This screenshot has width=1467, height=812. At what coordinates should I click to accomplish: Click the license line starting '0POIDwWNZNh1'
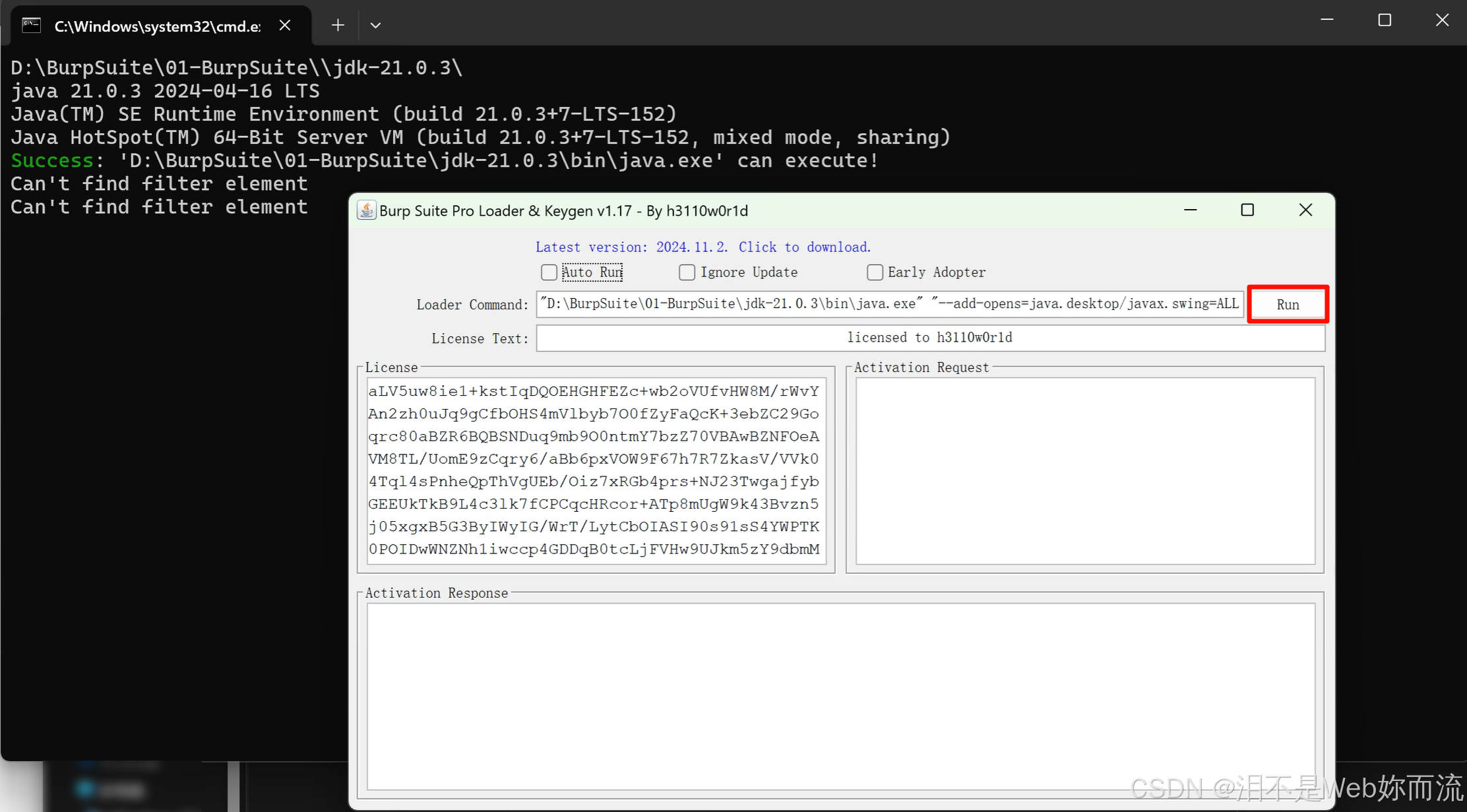[x=594, y=549]
